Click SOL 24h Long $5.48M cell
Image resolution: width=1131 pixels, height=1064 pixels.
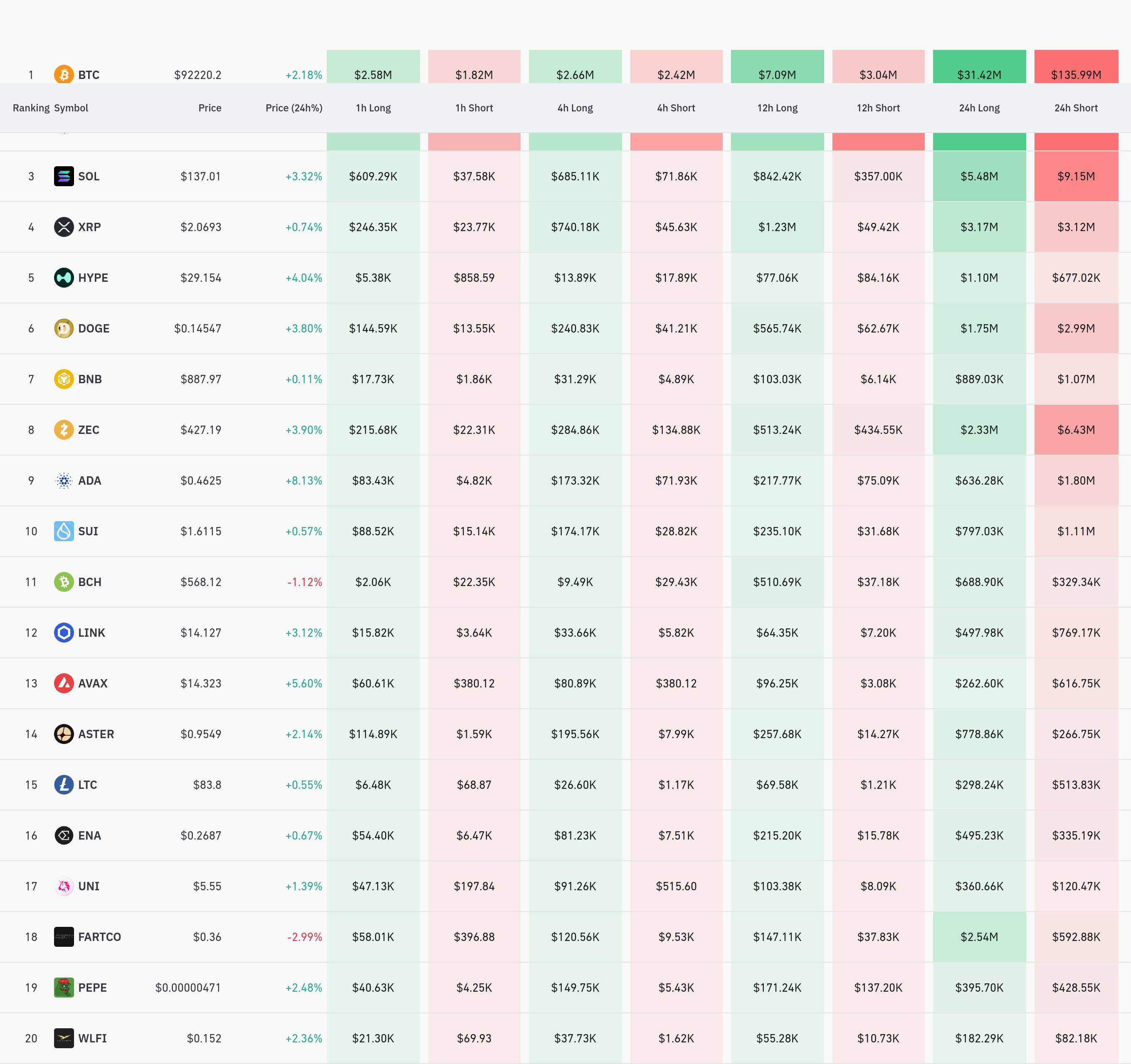(x=978, y=176)
